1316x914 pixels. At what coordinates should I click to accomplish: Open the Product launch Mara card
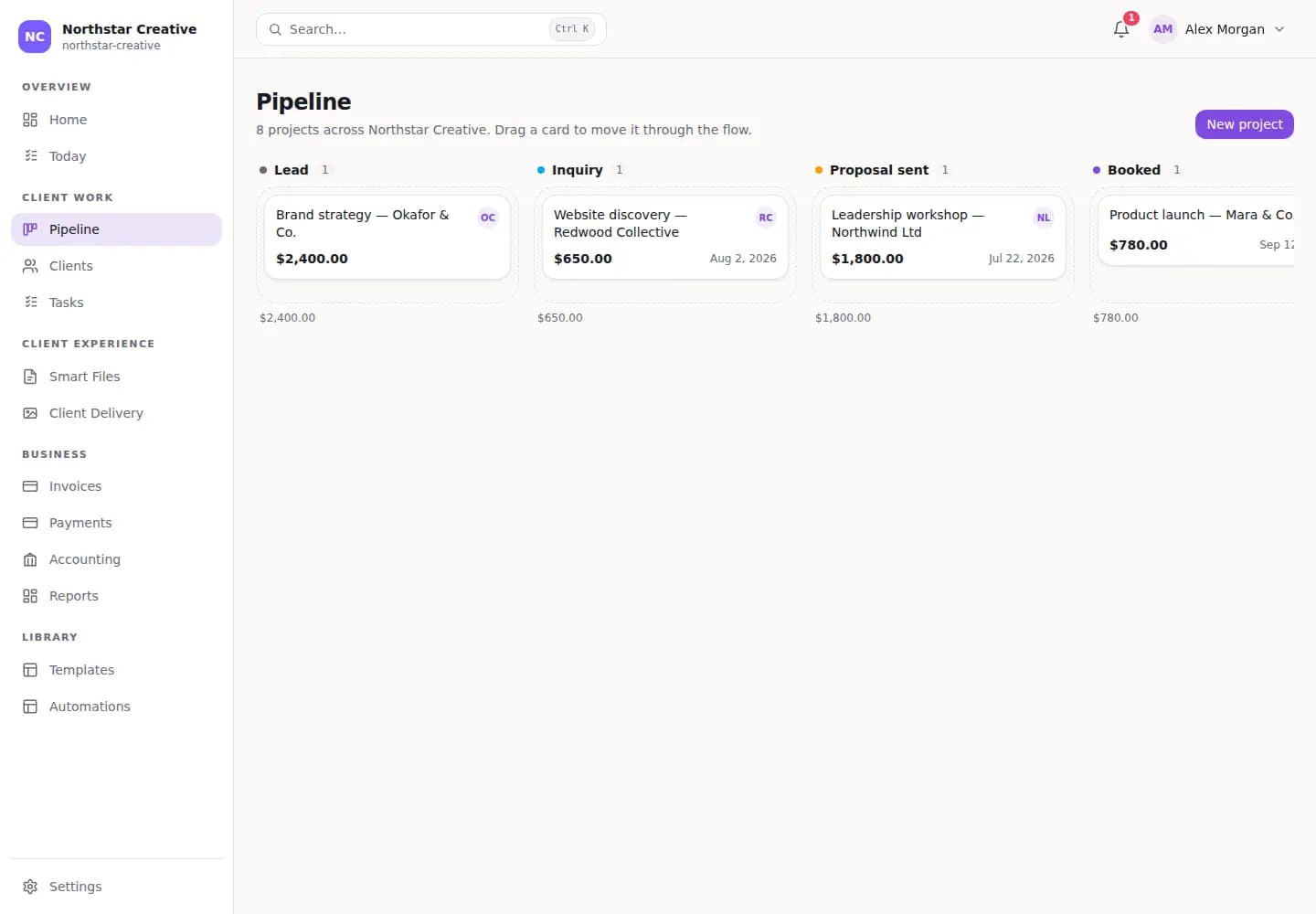(x=1196, y=230)
